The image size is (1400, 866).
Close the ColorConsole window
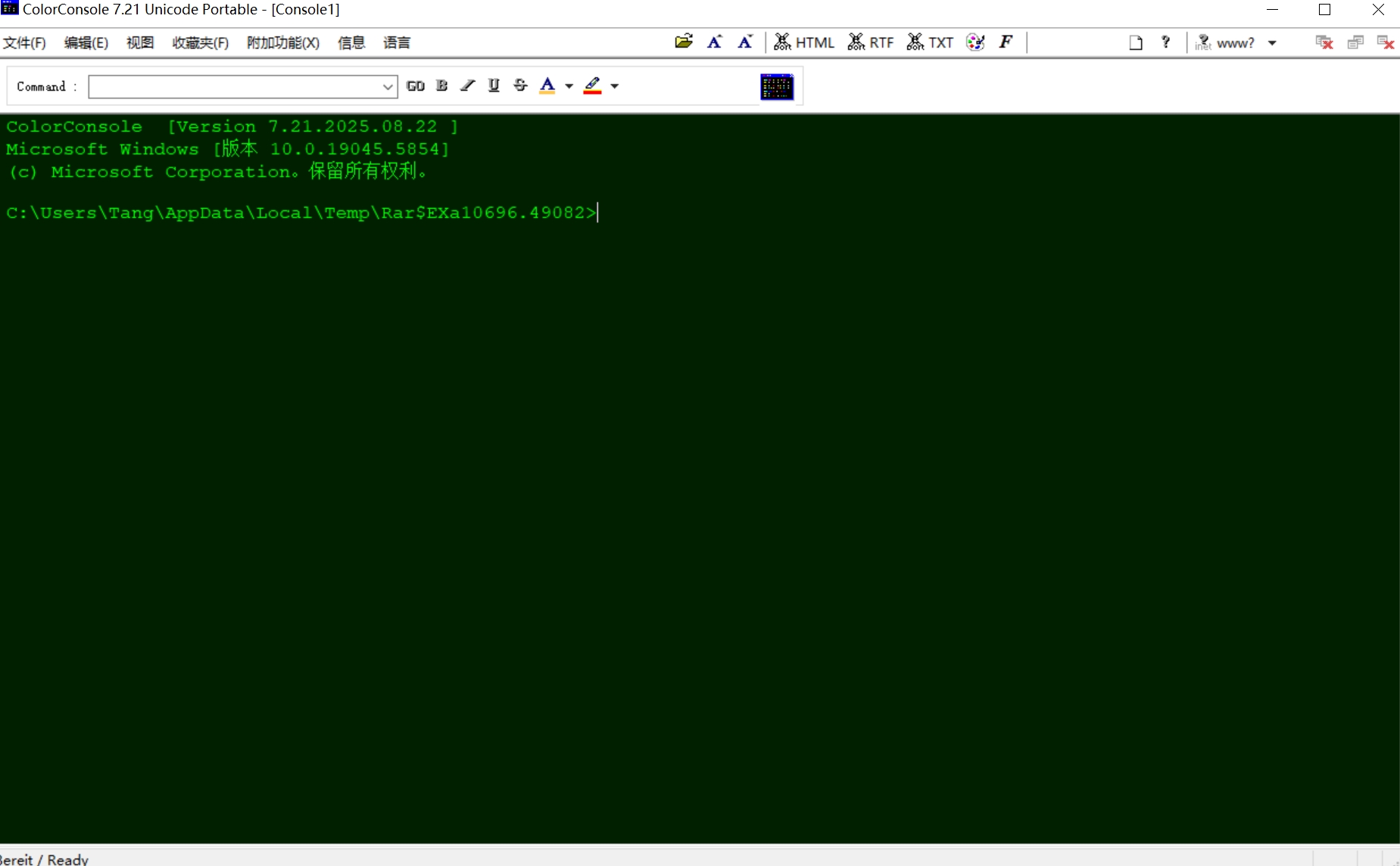click(1378, 10)
